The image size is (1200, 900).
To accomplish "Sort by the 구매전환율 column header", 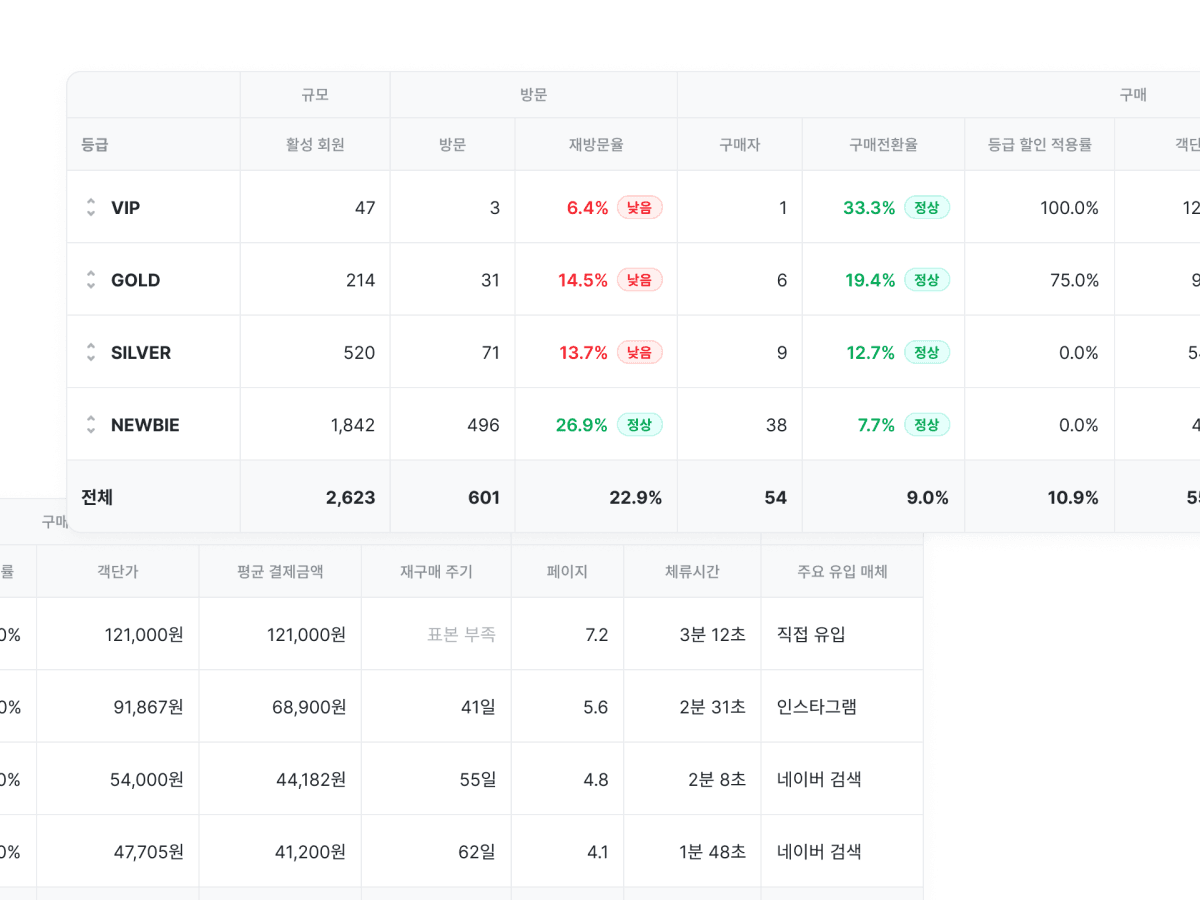I will [883, 144].
